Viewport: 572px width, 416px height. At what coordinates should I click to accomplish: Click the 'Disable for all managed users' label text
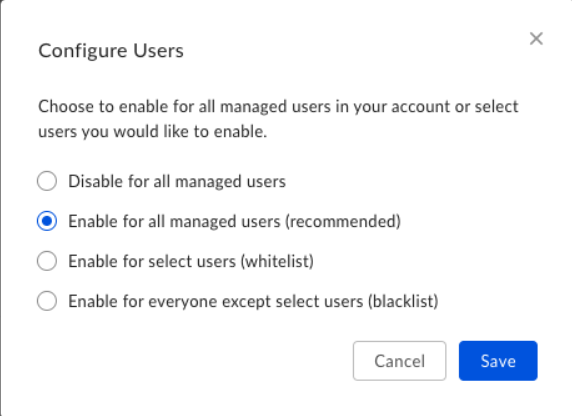point(177,181)
